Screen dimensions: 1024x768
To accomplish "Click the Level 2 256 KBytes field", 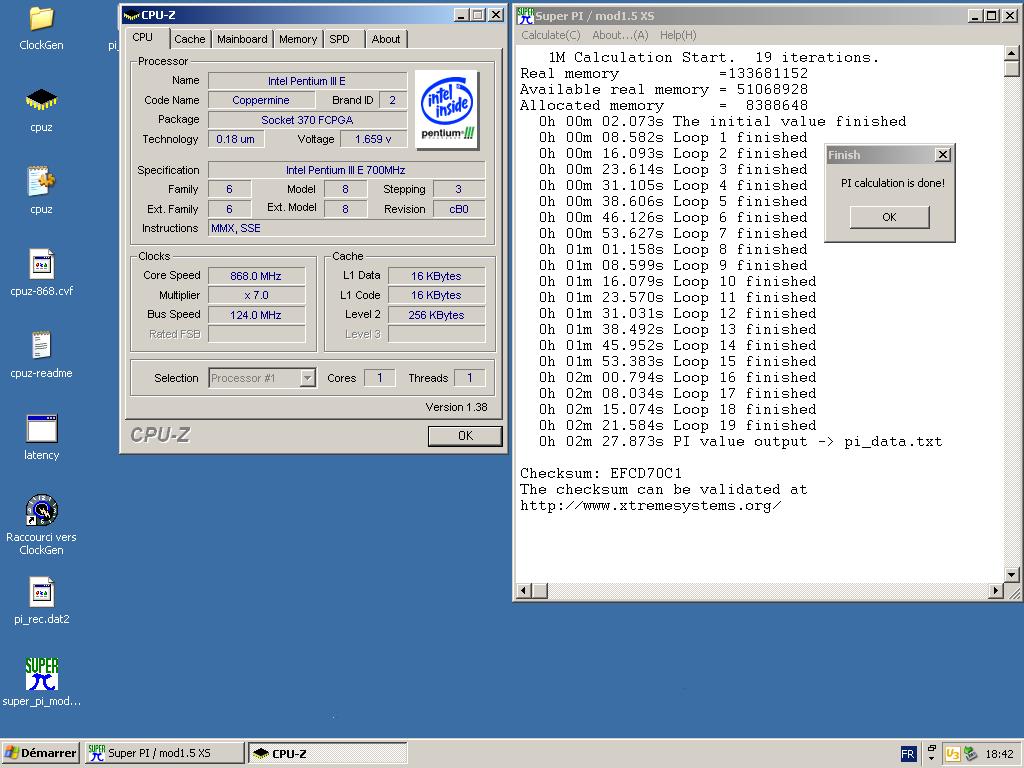I will [x=436, y=315].
